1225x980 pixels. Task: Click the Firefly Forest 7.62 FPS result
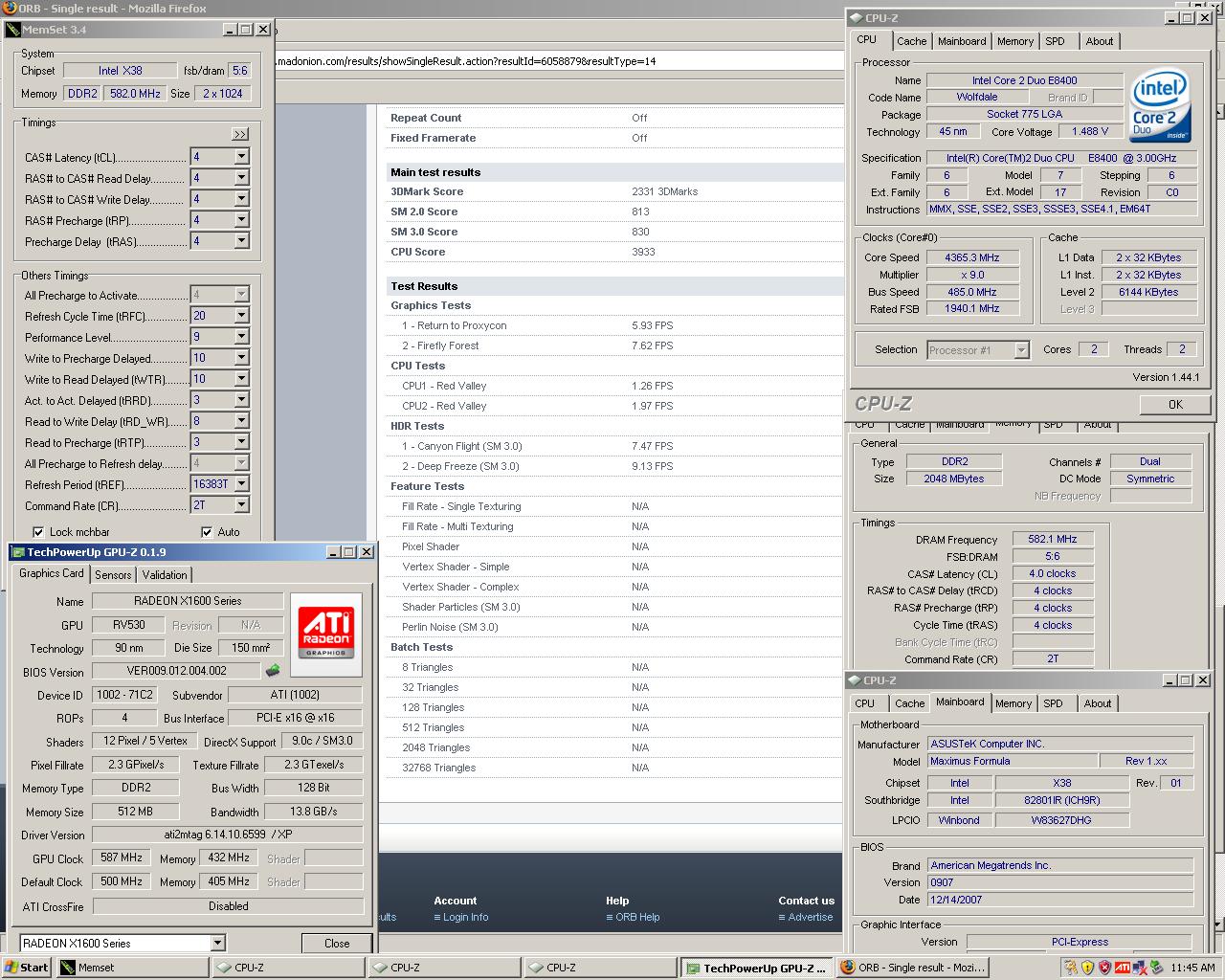click(x=652, y=346)
